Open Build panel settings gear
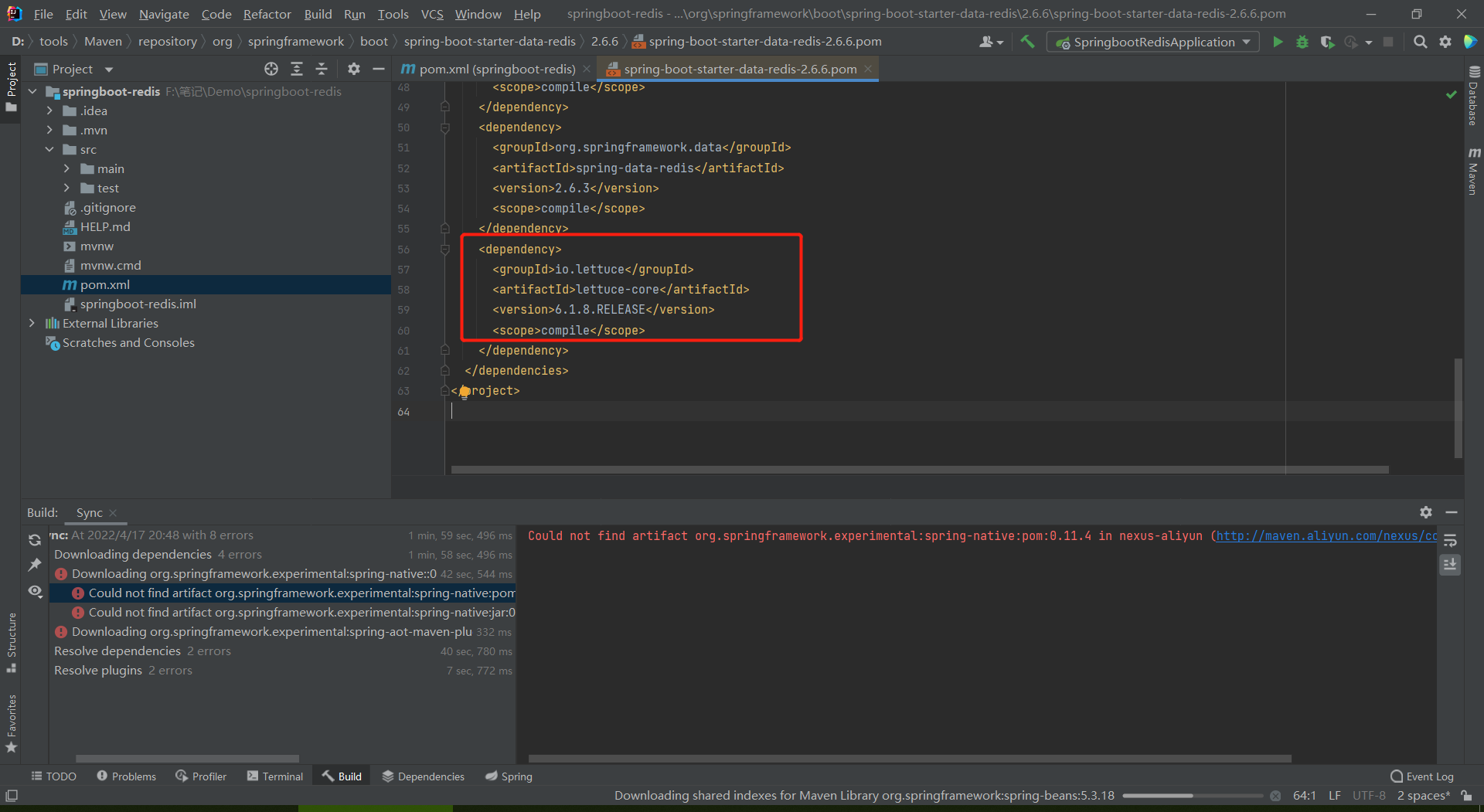1484x812 pixels. [x=1426, y=512]
